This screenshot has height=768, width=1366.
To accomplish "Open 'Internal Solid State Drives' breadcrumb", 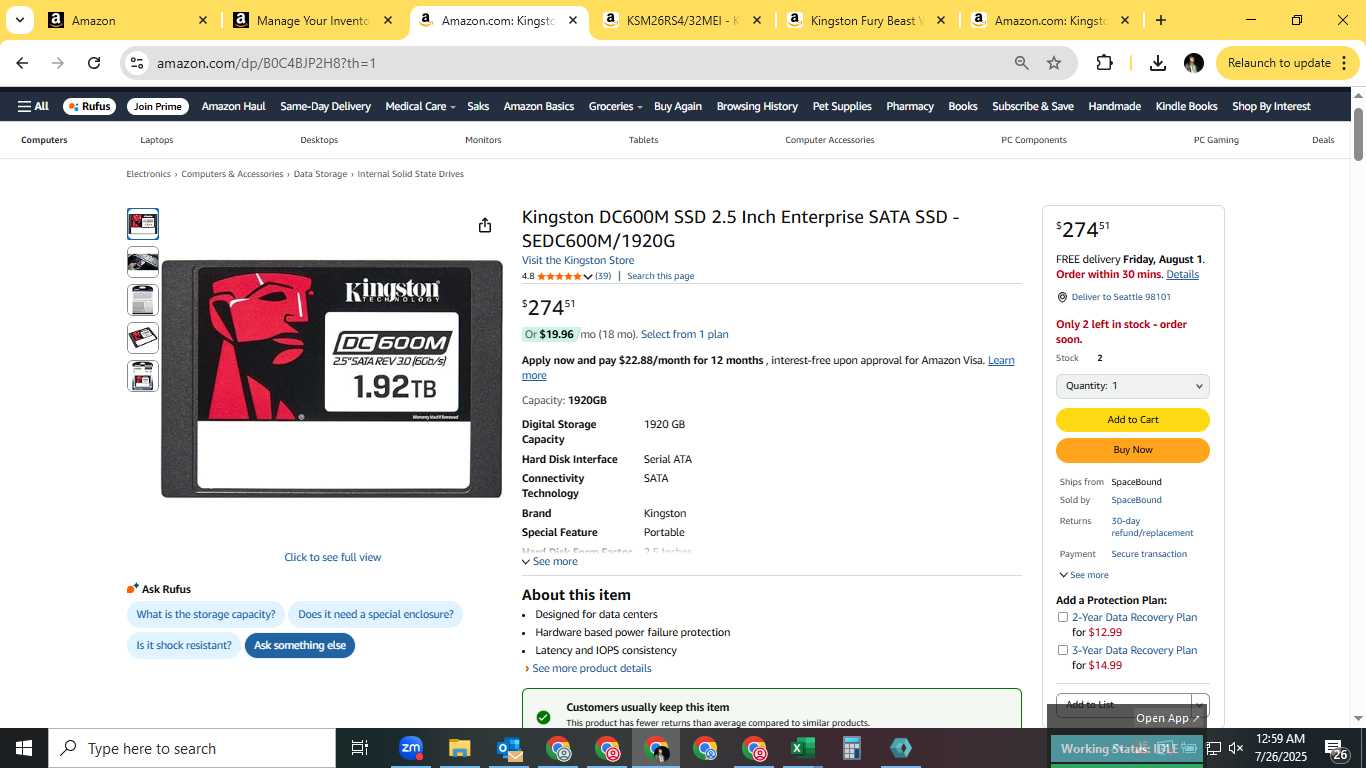I will (x=410, y=174).
